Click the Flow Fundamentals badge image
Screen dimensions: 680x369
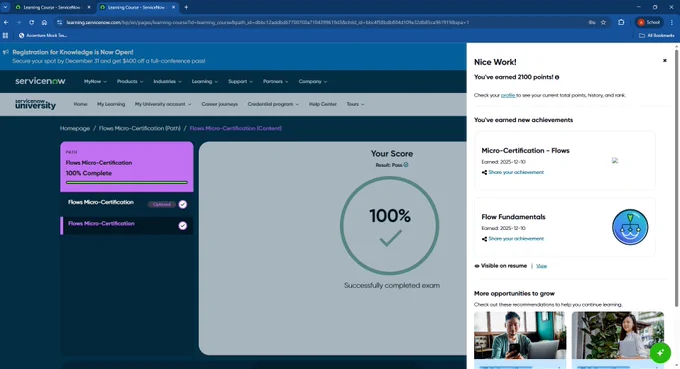[630, 227]
